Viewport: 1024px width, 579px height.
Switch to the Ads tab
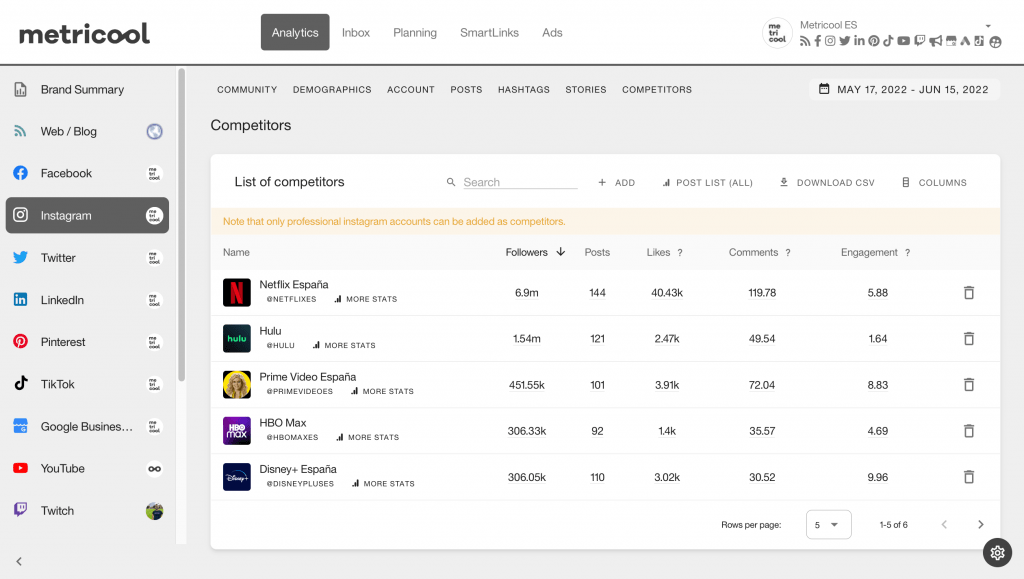click(552, 33)
